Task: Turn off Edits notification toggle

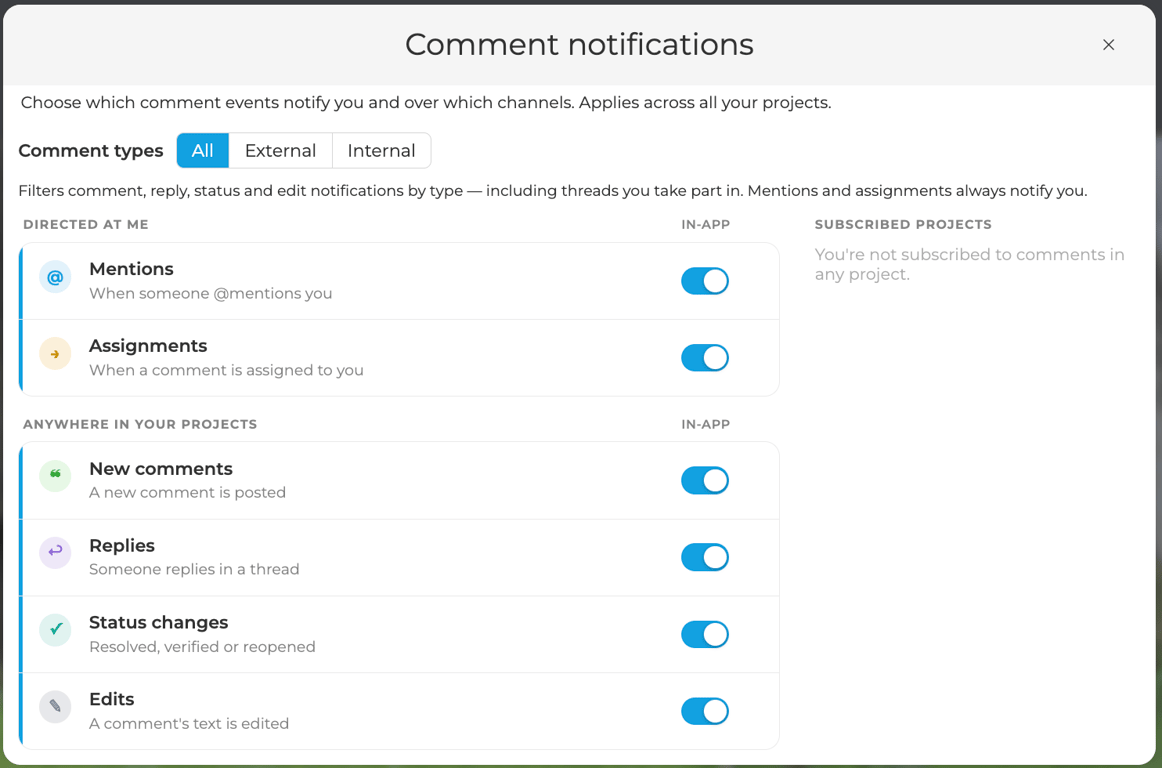Action: pyautogui.click(x=705, y=712)
